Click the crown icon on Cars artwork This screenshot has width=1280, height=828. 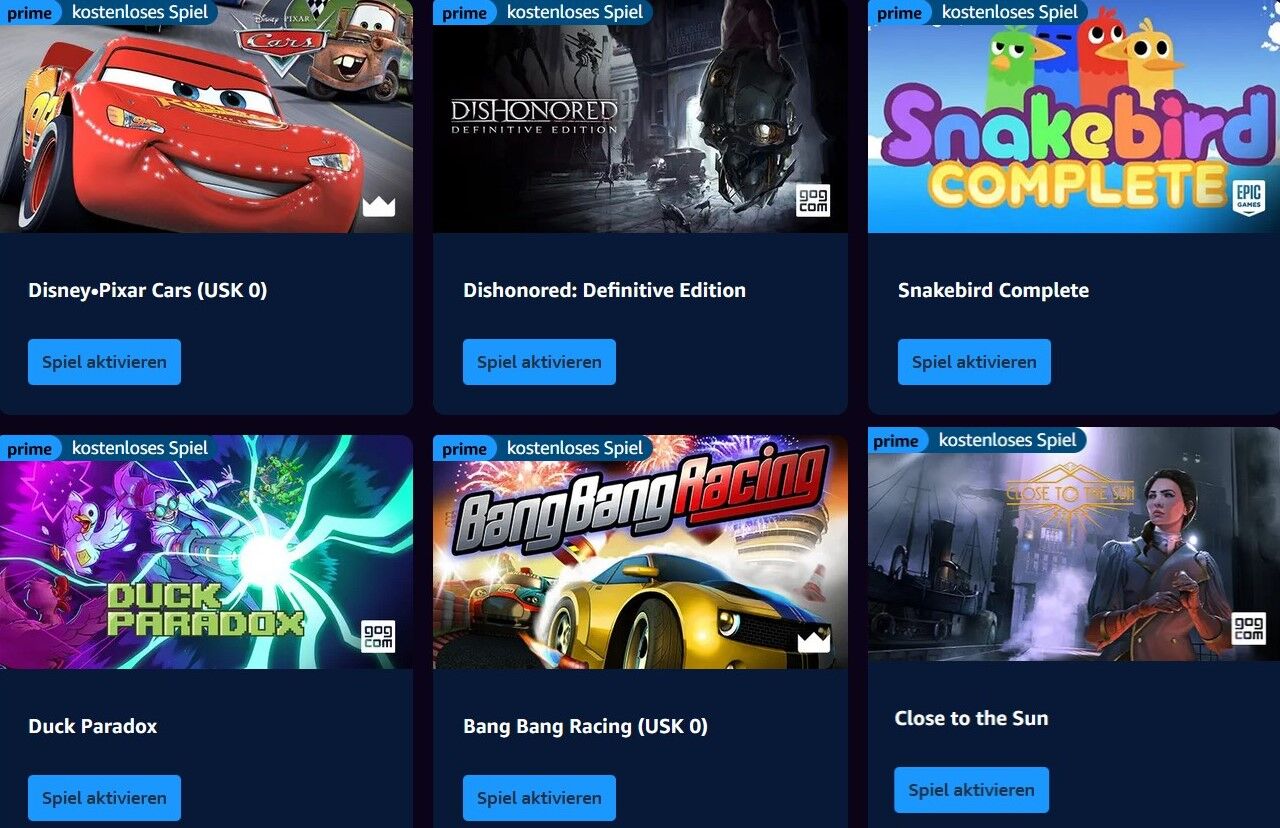coord(379,206)
